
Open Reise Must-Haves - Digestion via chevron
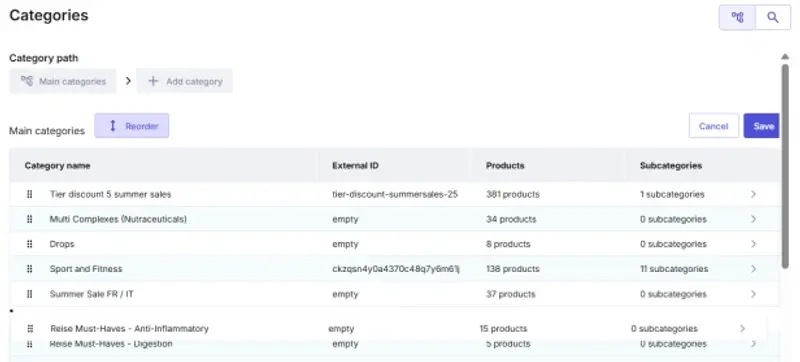[754, 344]
